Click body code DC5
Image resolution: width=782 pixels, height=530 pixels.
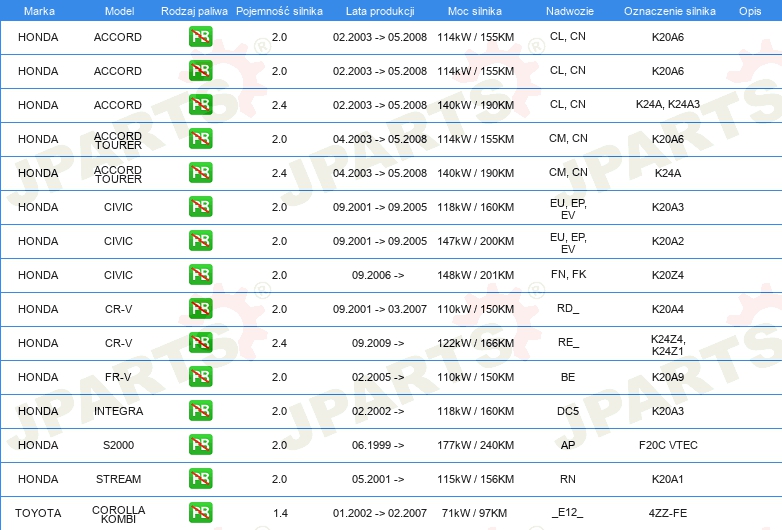coord(568,411)
